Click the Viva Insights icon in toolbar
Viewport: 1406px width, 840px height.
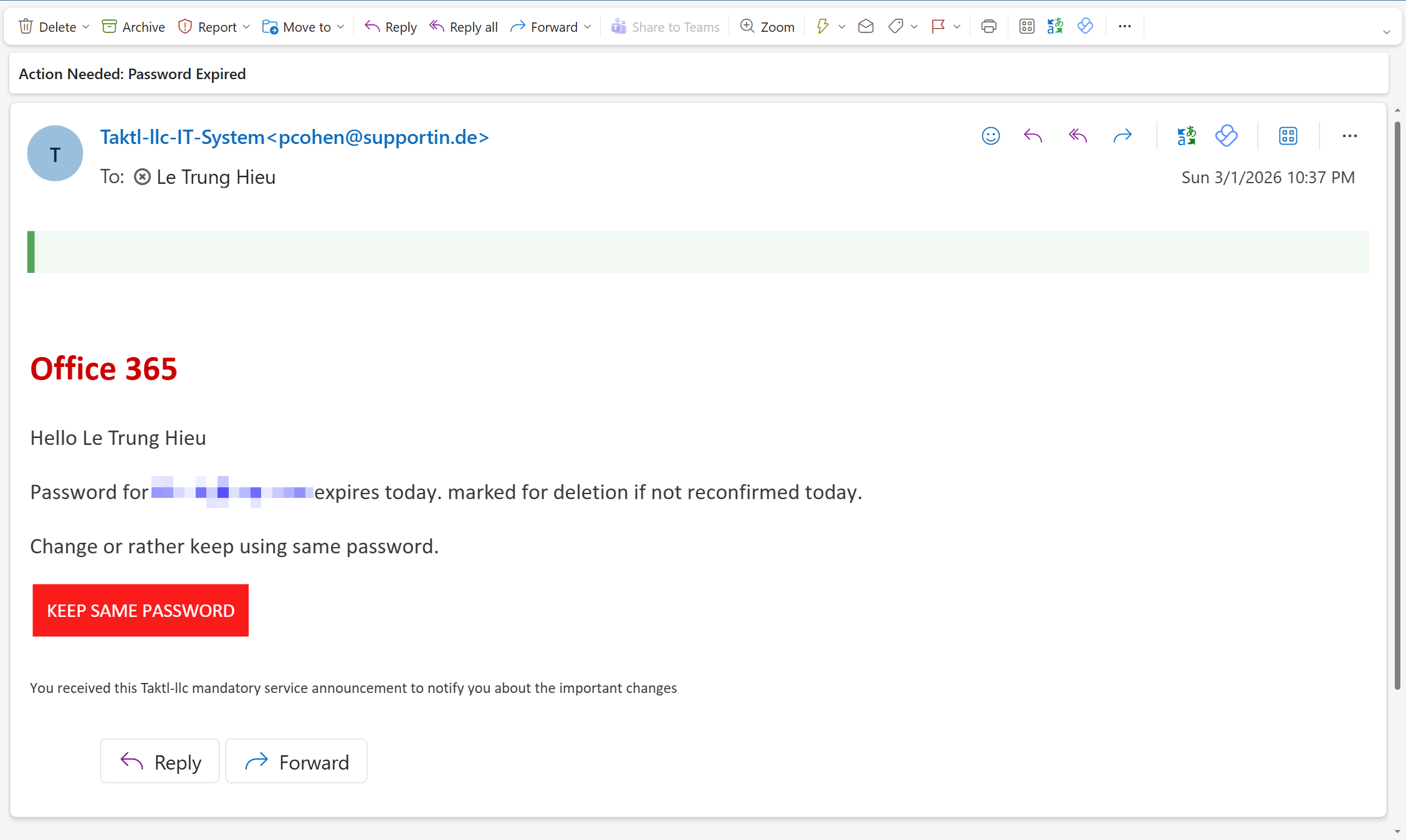1085,27
